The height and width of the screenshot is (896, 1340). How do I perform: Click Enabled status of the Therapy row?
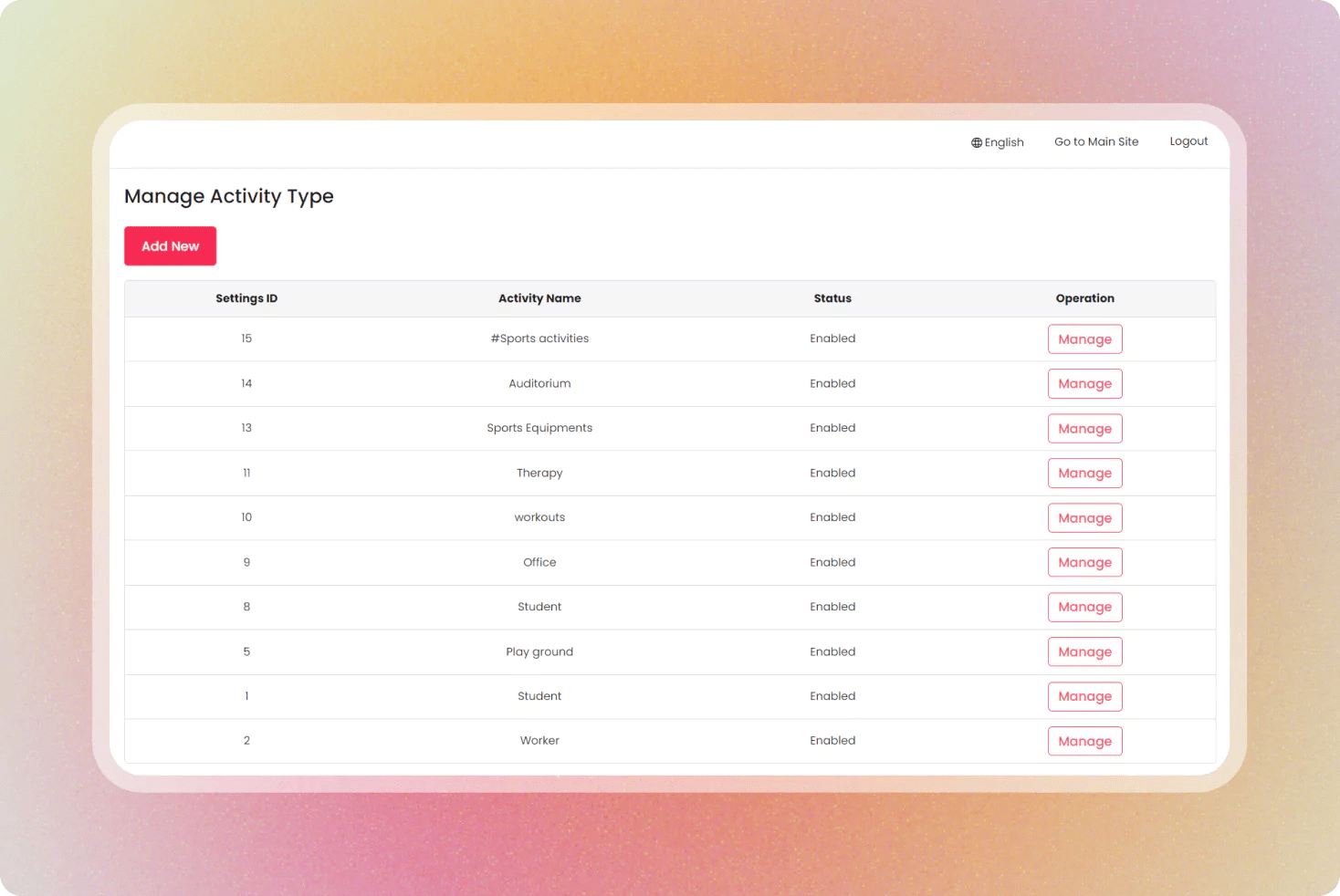(832, 473)
